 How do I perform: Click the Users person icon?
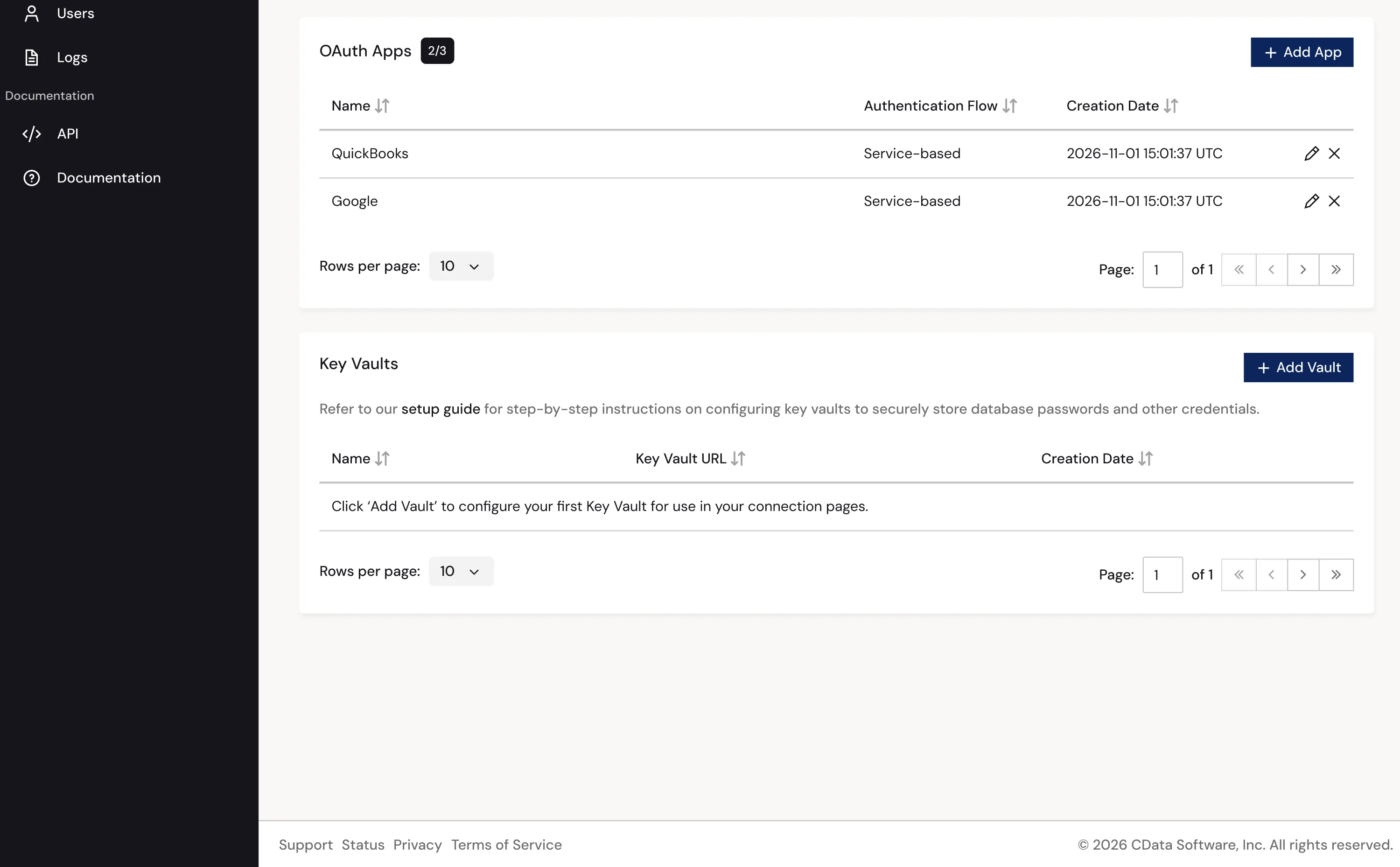(32, 13)
